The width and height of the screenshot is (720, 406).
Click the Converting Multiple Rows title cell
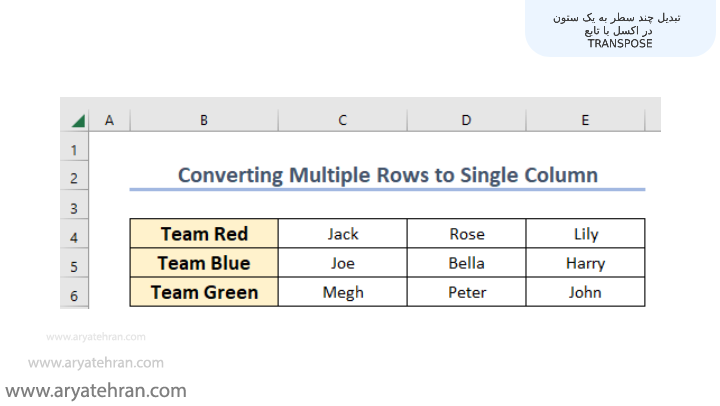[x=387, y=175]
